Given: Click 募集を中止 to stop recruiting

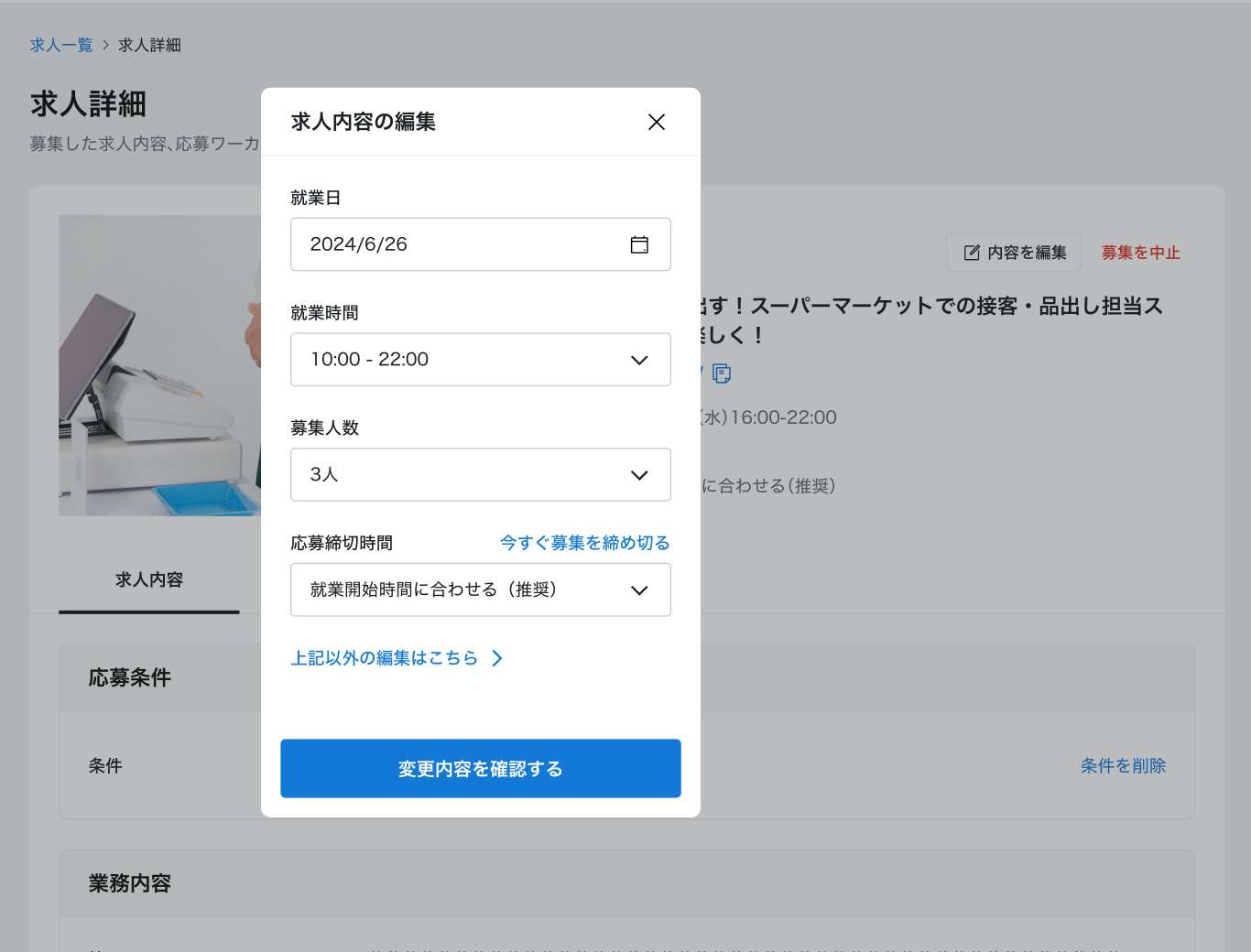Looking at the screenshot, I should [x=1140, y=253].
